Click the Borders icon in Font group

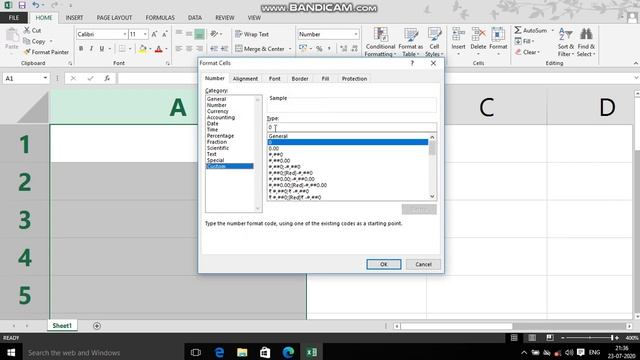[122, 49]
